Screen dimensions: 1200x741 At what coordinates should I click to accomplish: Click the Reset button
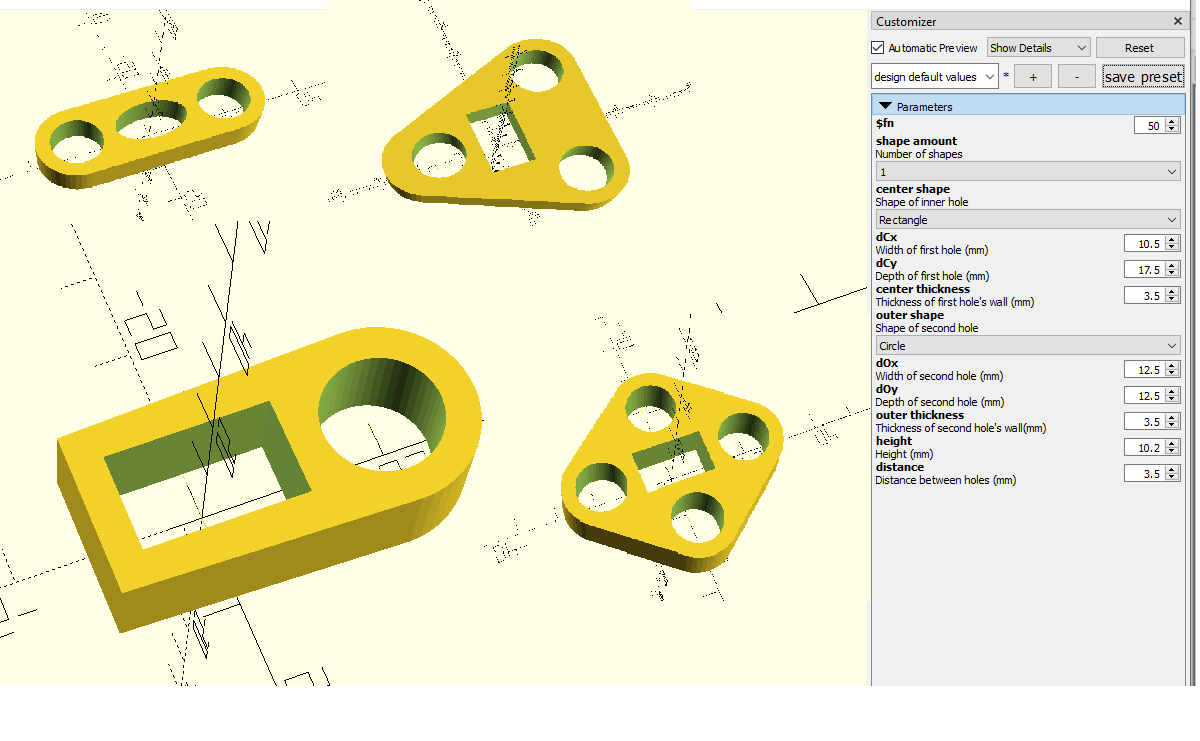point(1139,48)
